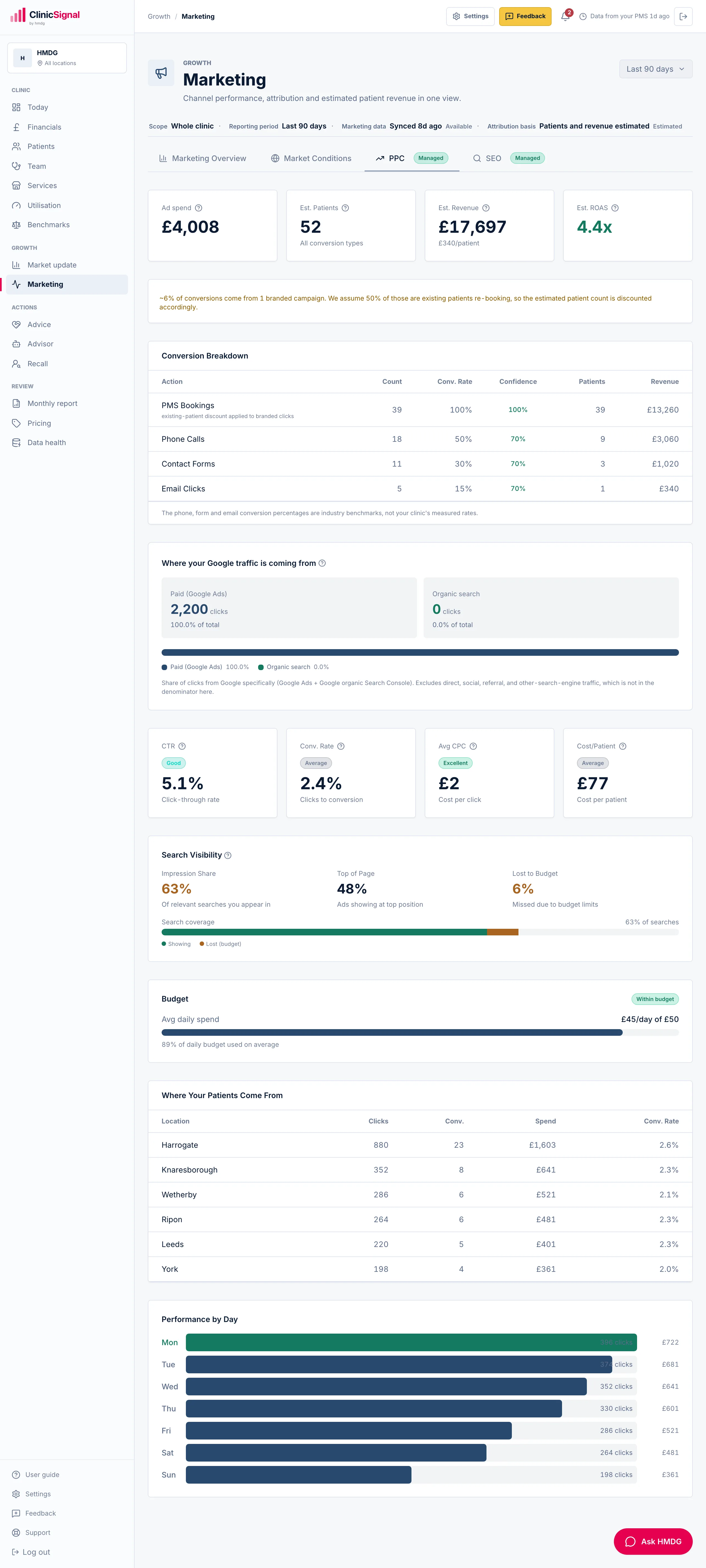Image resolution: width=706 pixels, height=1568 pixels.
Task: Click the Growth breadcrumb link
Action: pyautogui.click(x=159, y=17)
